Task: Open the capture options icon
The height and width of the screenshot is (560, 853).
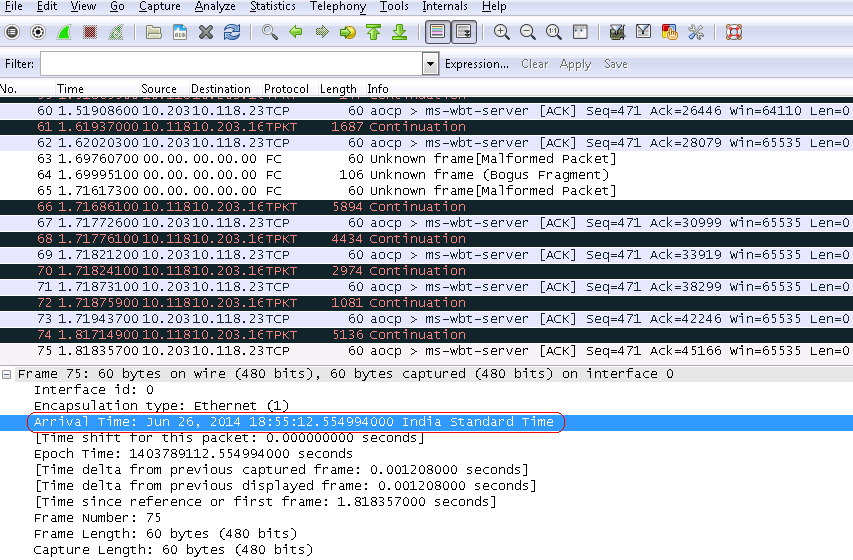Action: pyautogui.click(x=38, y=32)
